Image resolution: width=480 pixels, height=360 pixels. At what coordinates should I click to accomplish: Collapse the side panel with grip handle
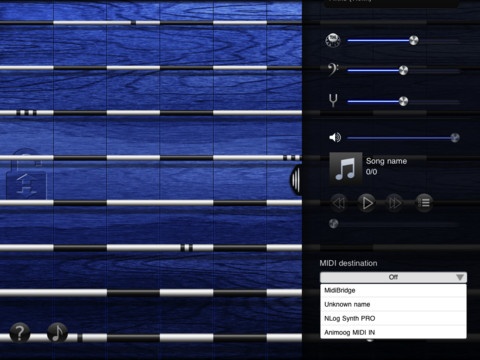click(296, 179)
